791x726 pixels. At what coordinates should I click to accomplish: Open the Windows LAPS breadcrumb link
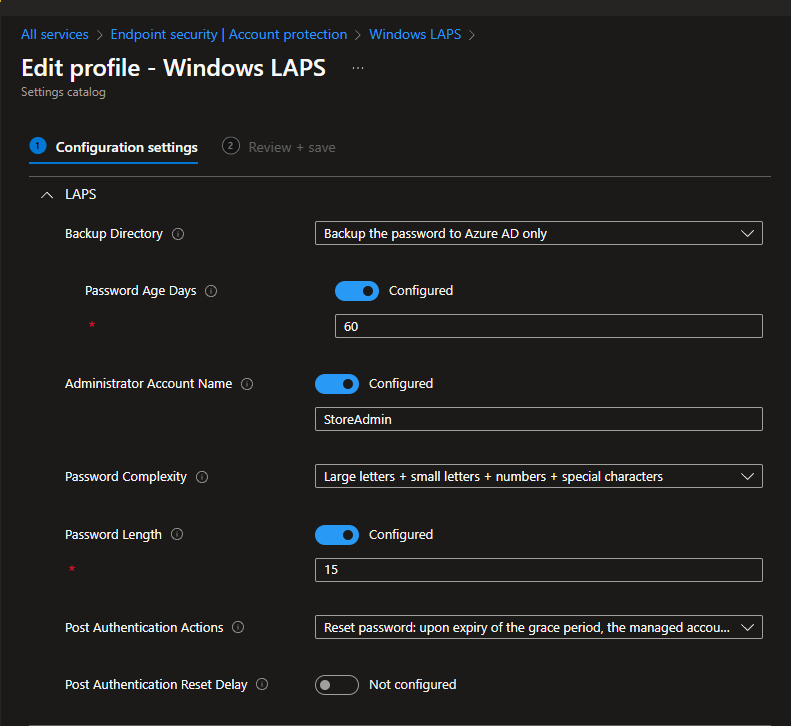click(x=415, y=34)
